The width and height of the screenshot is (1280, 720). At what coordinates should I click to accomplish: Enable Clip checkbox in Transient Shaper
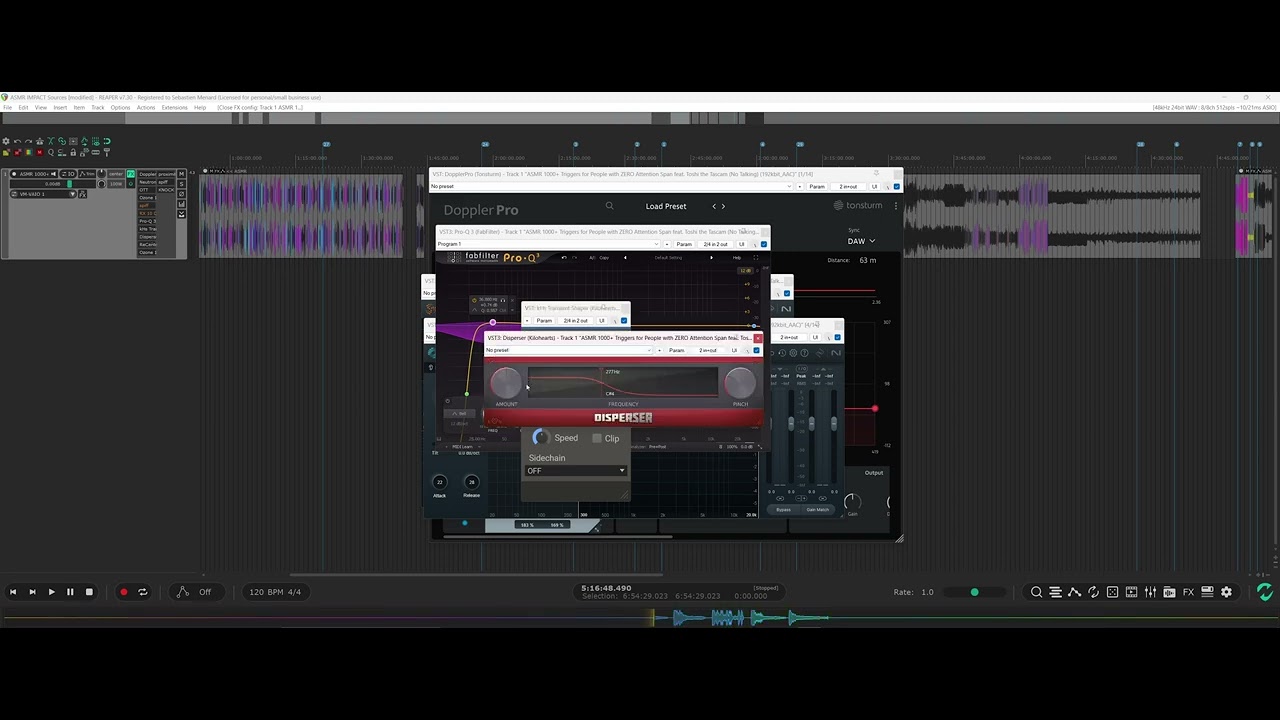click(x=597, y=438)
